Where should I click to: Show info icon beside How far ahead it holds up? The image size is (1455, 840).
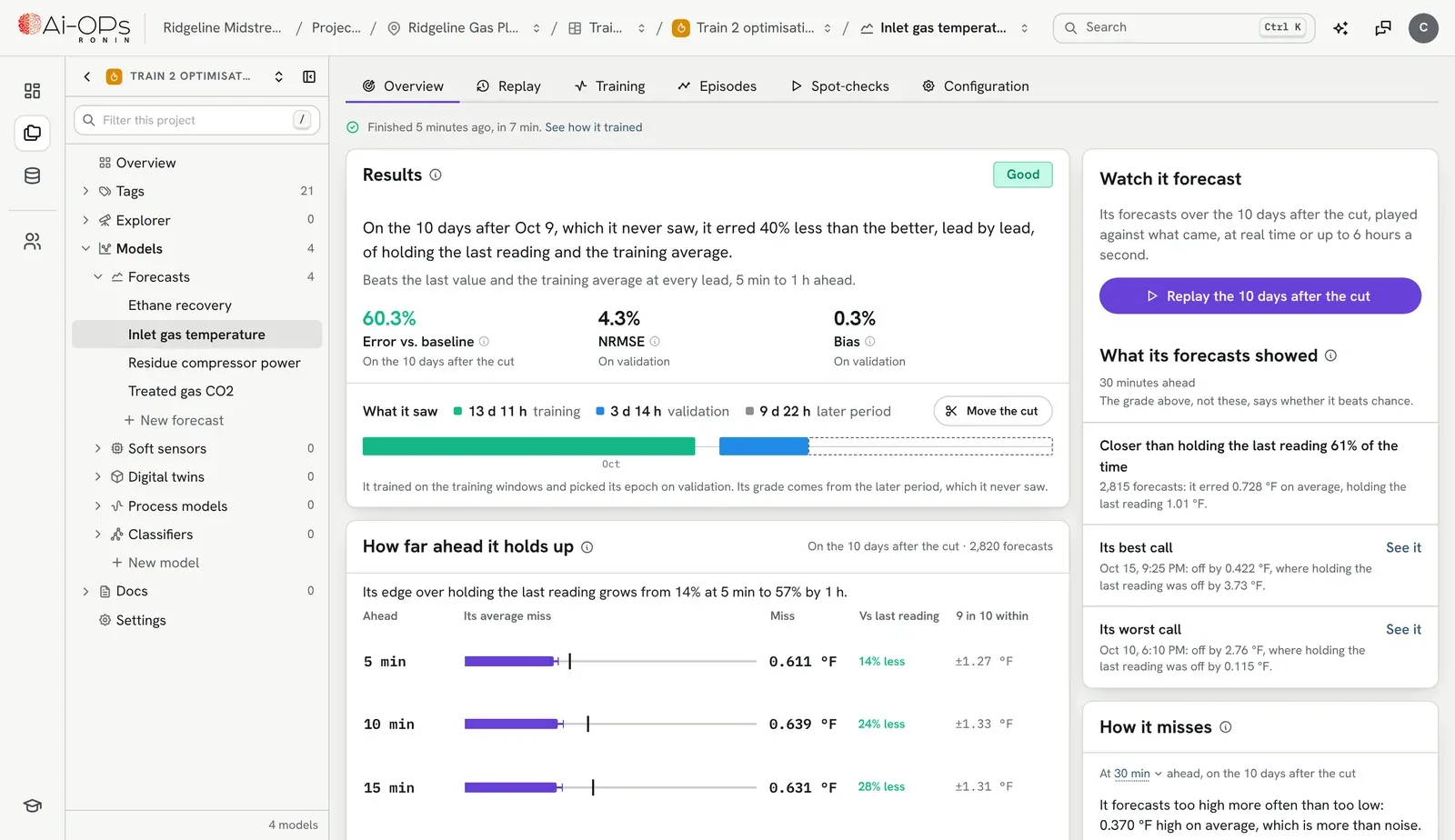click(587, 547)
